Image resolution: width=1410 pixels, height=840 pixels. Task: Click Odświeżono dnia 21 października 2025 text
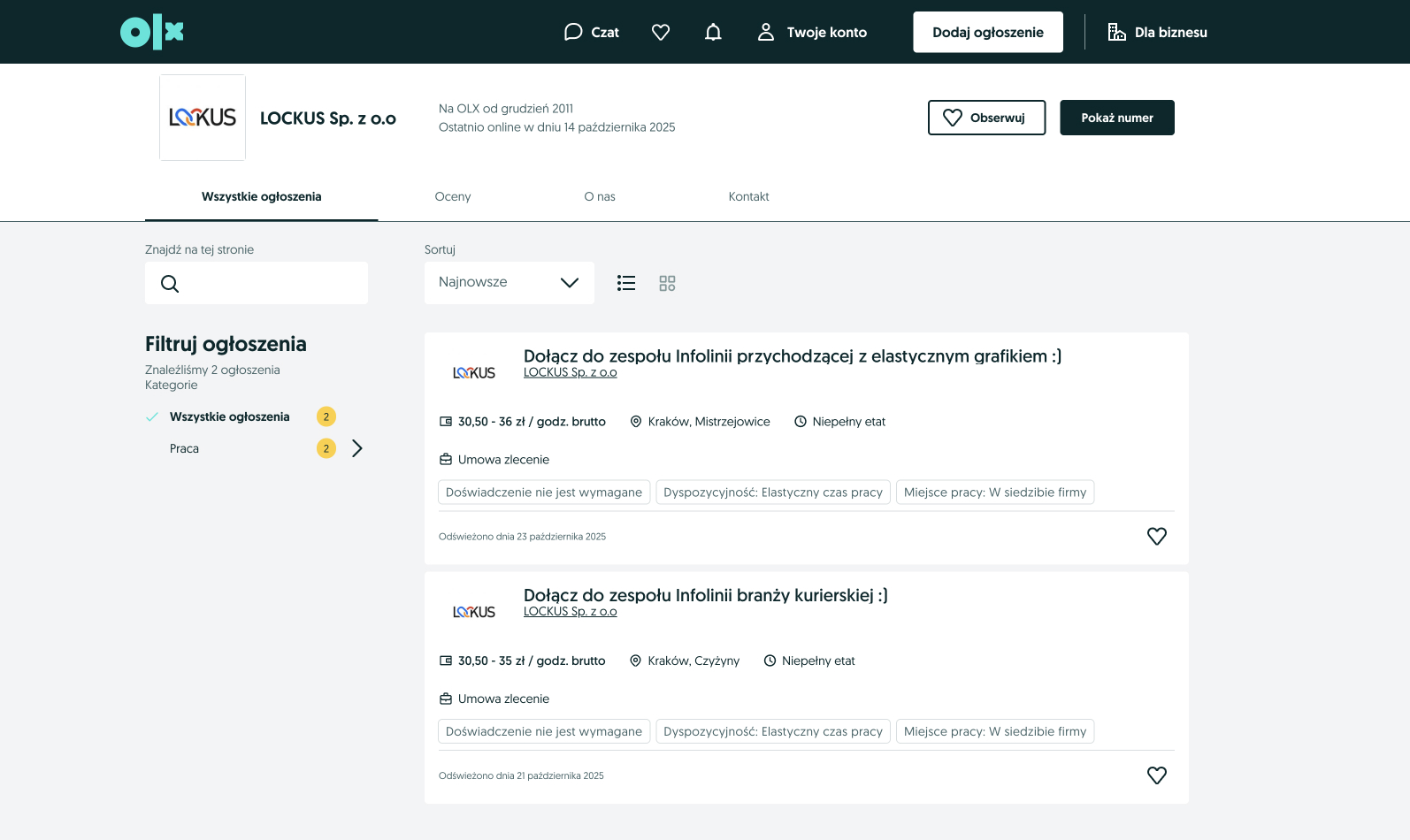point(521,775)
